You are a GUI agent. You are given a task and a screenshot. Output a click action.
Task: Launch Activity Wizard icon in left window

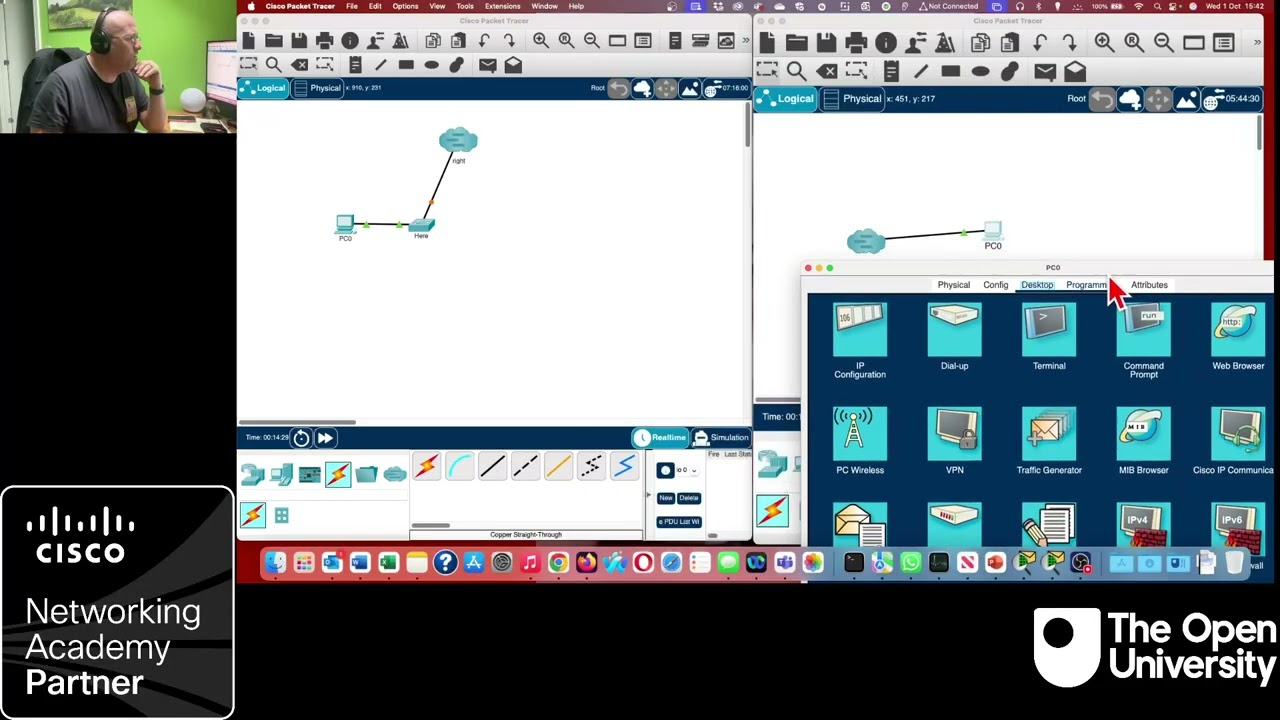pyautogui.click(x=399, y=41)
